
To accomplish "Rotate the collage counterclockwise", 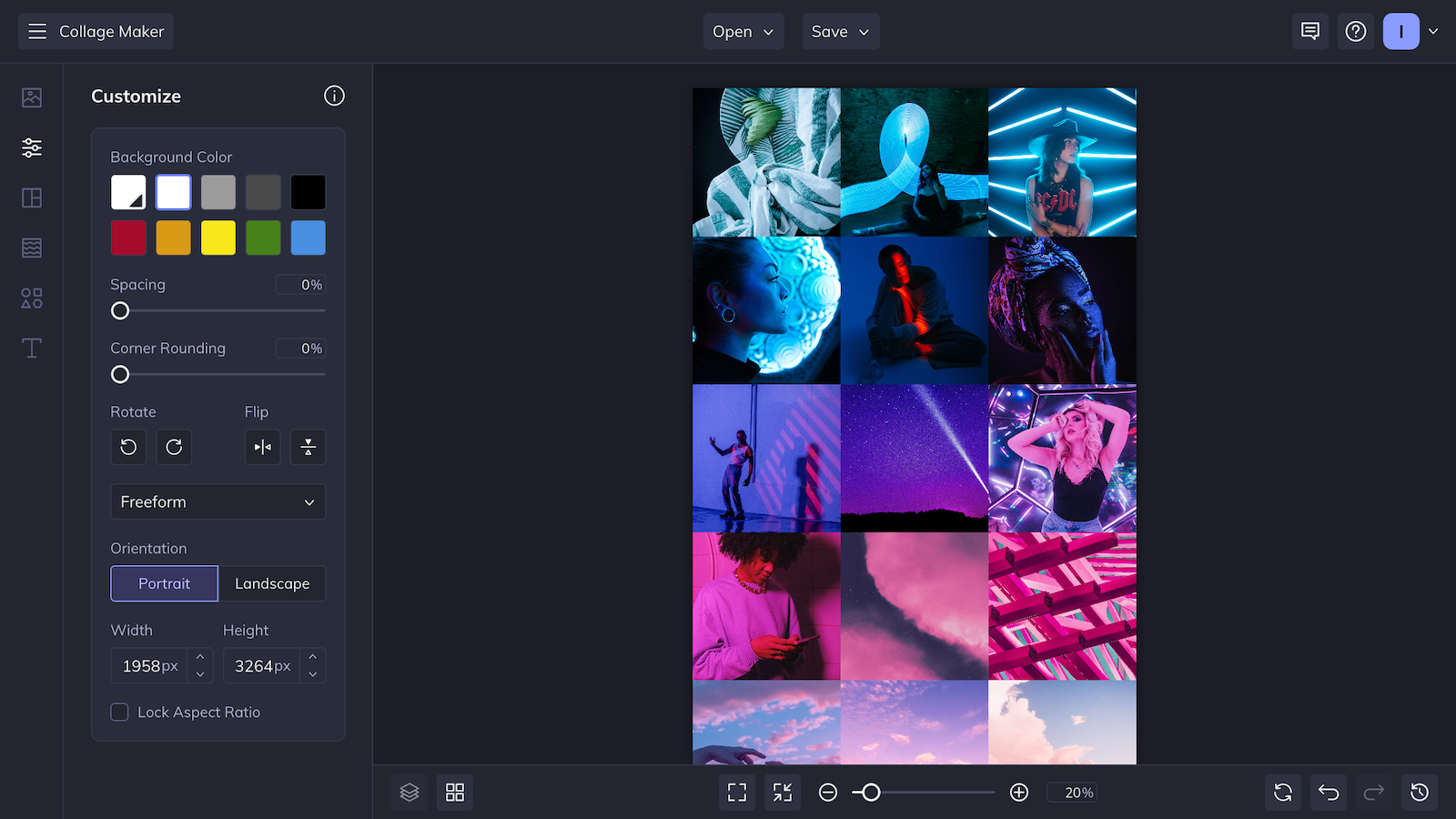I will [x=128, y=447].
